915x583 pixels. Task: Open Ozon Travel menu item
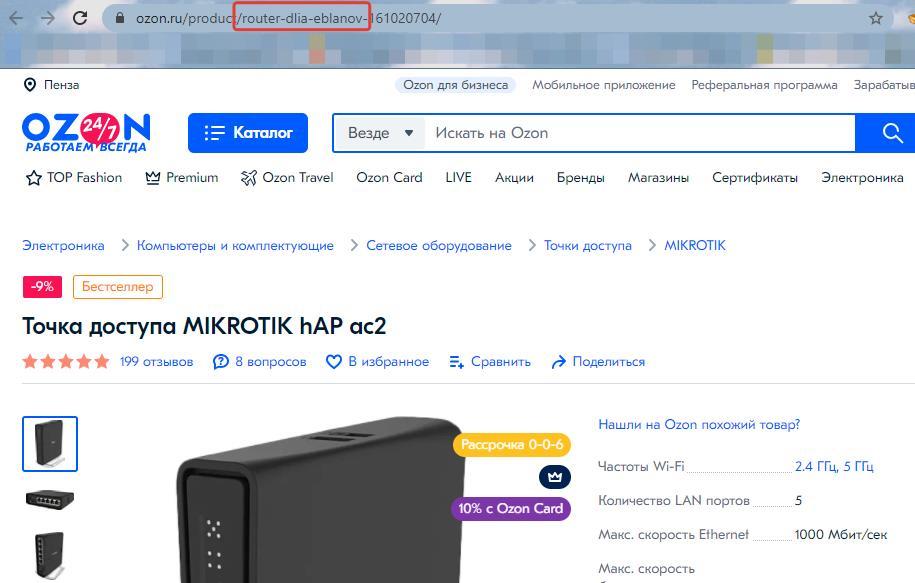pos(287,177)
